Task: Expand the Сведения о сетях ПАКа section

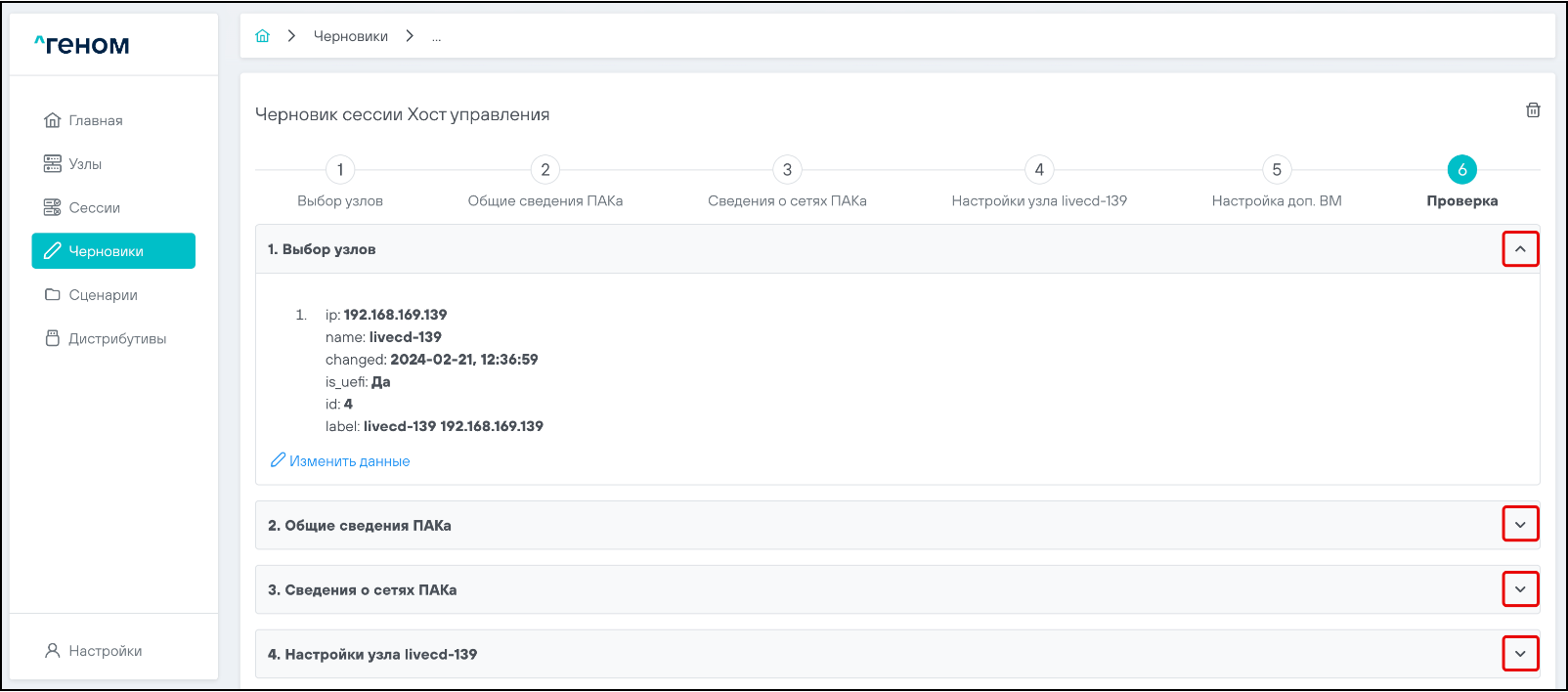Action: pyautogui.click(x=1520, y=589)
